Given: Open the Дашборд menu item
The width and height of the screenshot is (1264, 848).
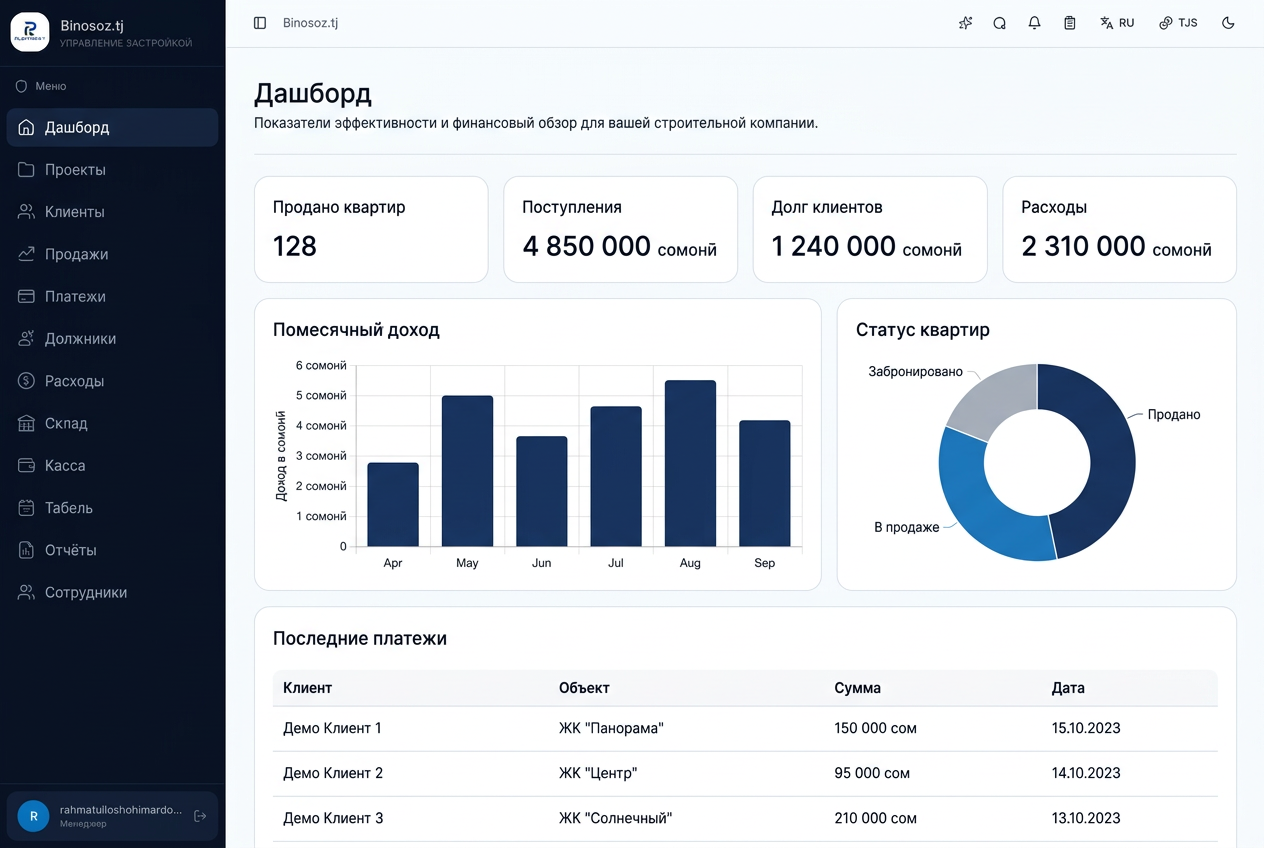Looking at the screenshot, I should coord(112,127).
